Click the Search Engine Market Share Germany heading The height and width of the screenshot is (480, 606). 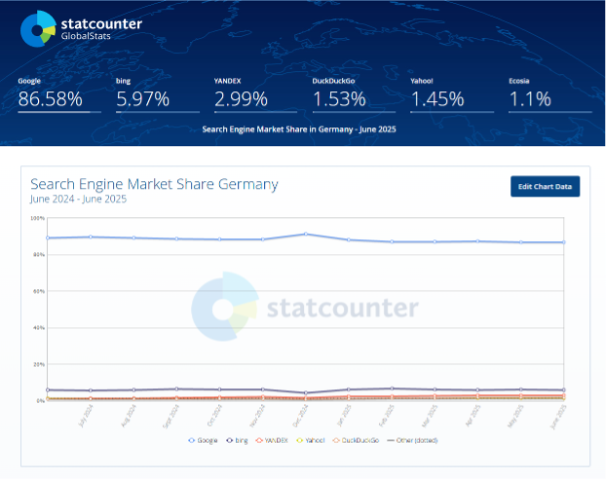coord(154,184)
